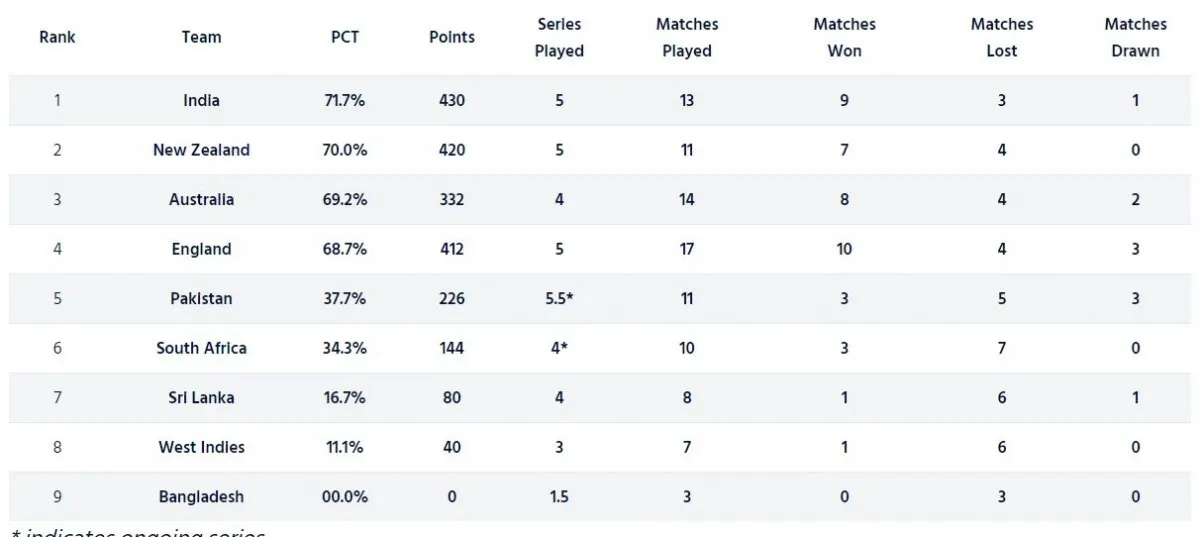Click the Matches Drawn column header
1200x537 pixels.
click(x=1135, y=37)
